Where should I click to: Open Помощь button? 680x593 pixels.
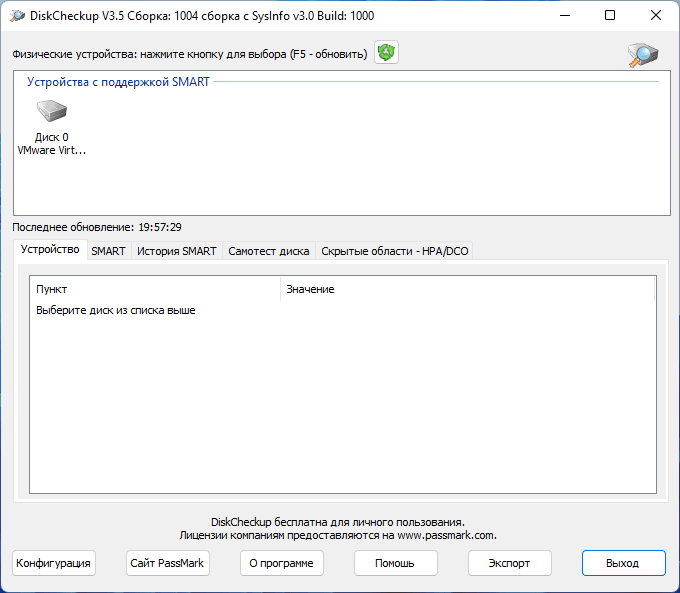click(396, 563)
